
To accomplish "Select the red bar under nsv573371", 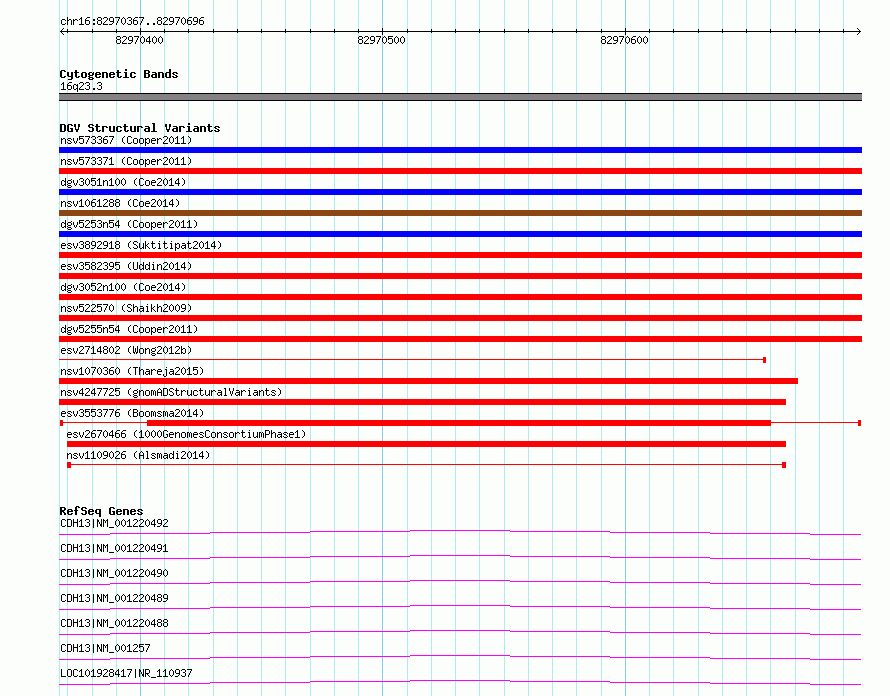I will pos(460,171).
